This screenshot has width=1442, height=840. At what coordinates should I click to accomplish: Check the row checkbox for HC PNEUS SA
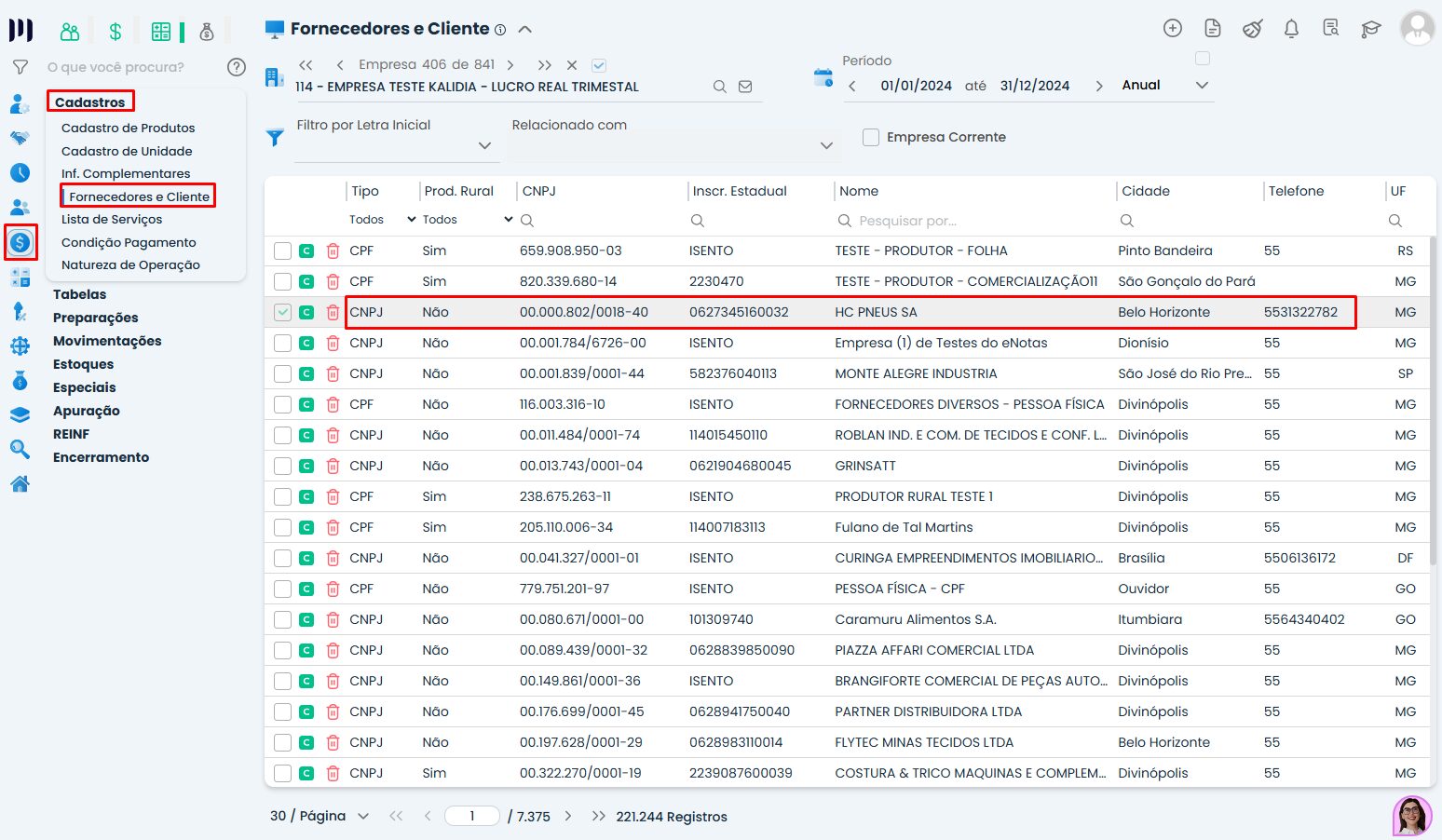282,312
